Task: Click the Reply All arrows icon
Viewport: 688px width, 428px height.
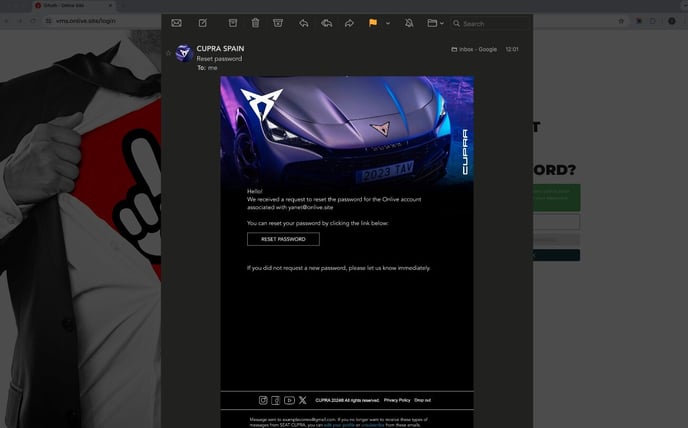Action: (326, 23)
